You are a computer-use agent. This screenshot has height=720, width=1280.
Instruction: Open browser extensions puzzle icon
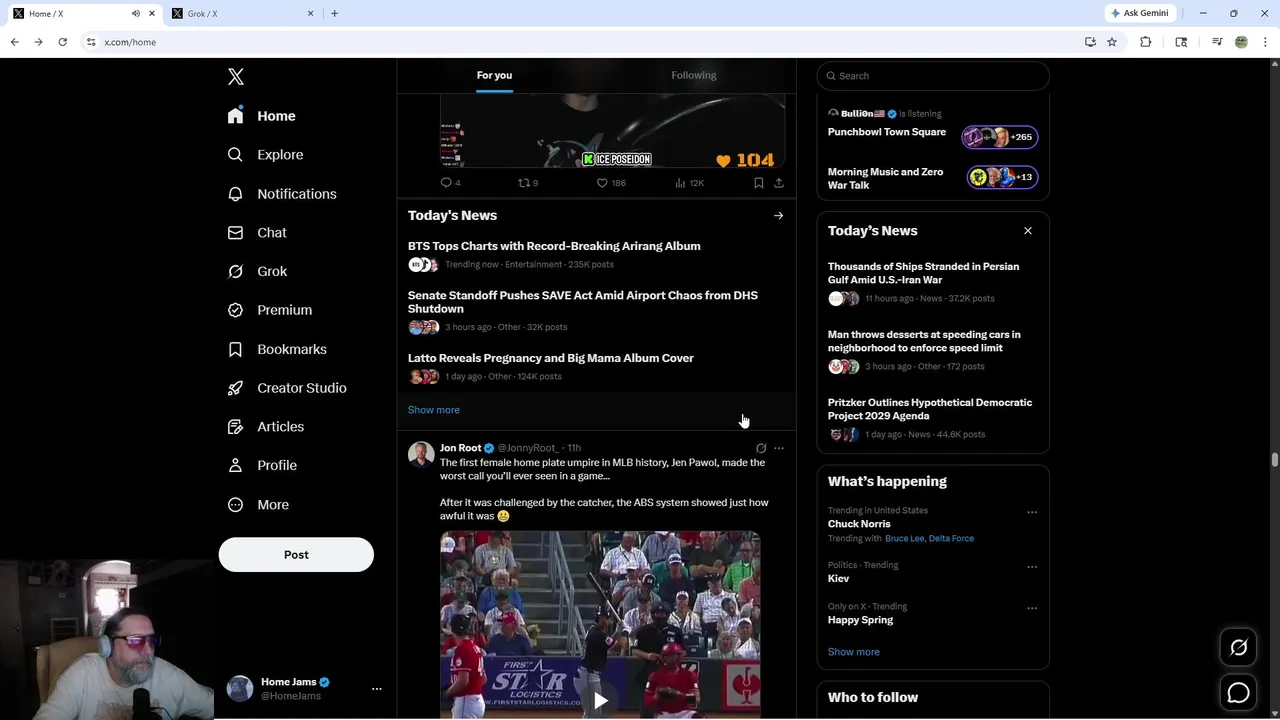pyautogui.click(x=1146, y=42)
